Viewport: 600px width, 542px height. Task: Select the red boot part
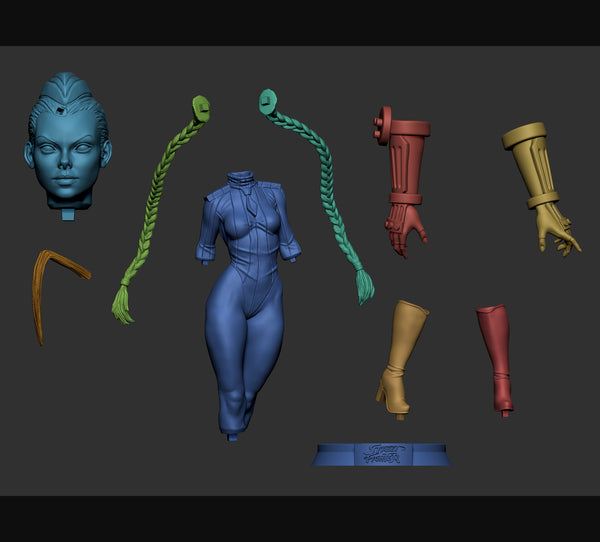click(x=496, y=360)
